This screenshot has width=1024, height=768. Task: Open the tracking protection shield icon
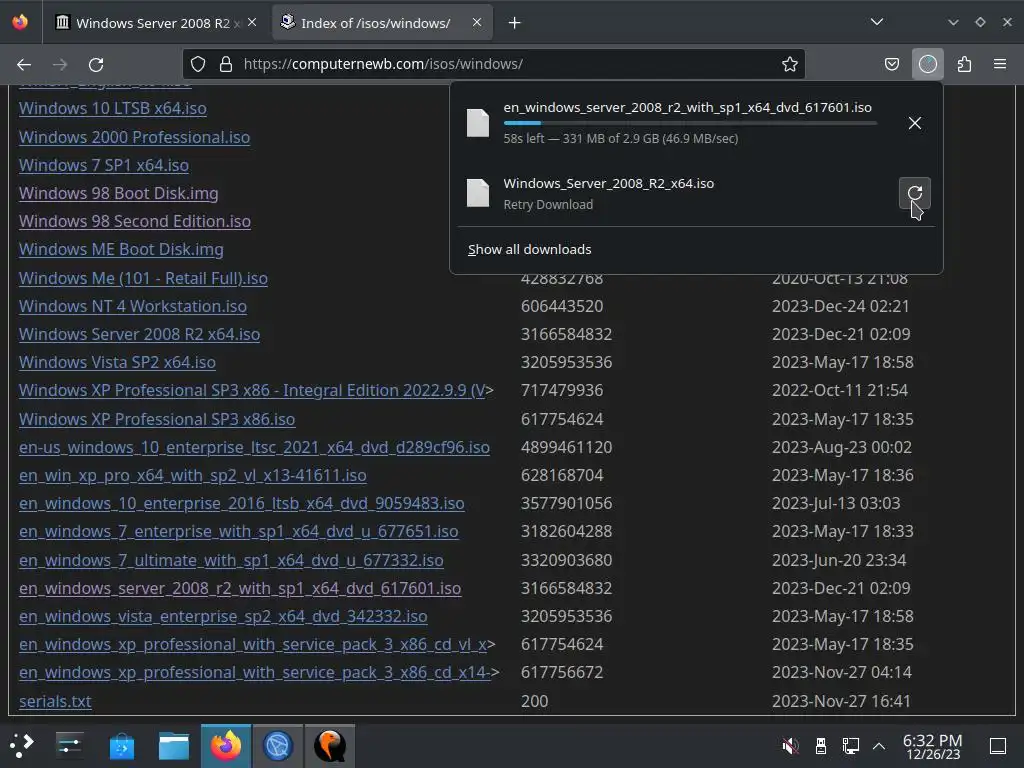[198, 64]
